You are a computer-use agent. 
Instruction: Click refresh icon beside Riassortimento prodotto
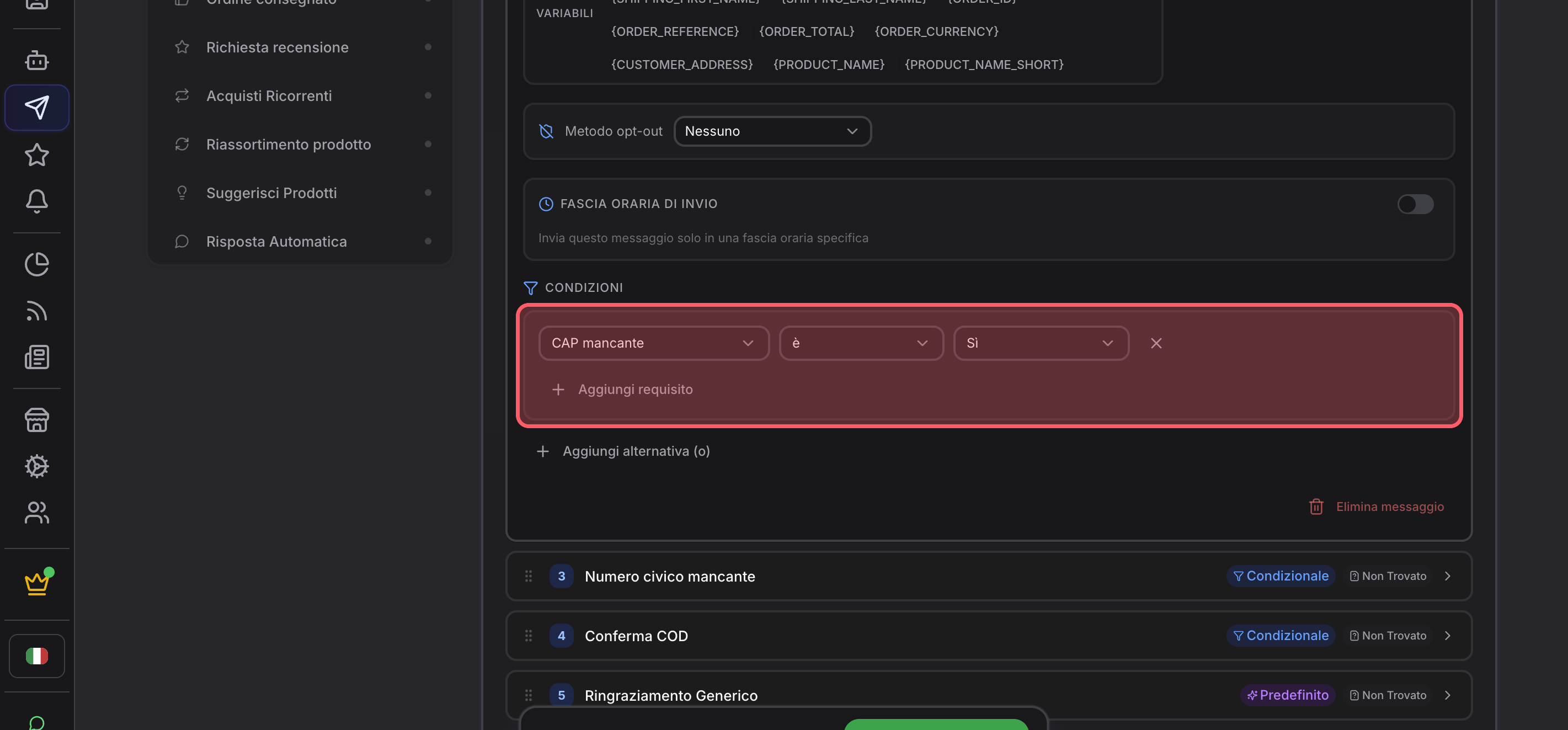pos(182,145)
